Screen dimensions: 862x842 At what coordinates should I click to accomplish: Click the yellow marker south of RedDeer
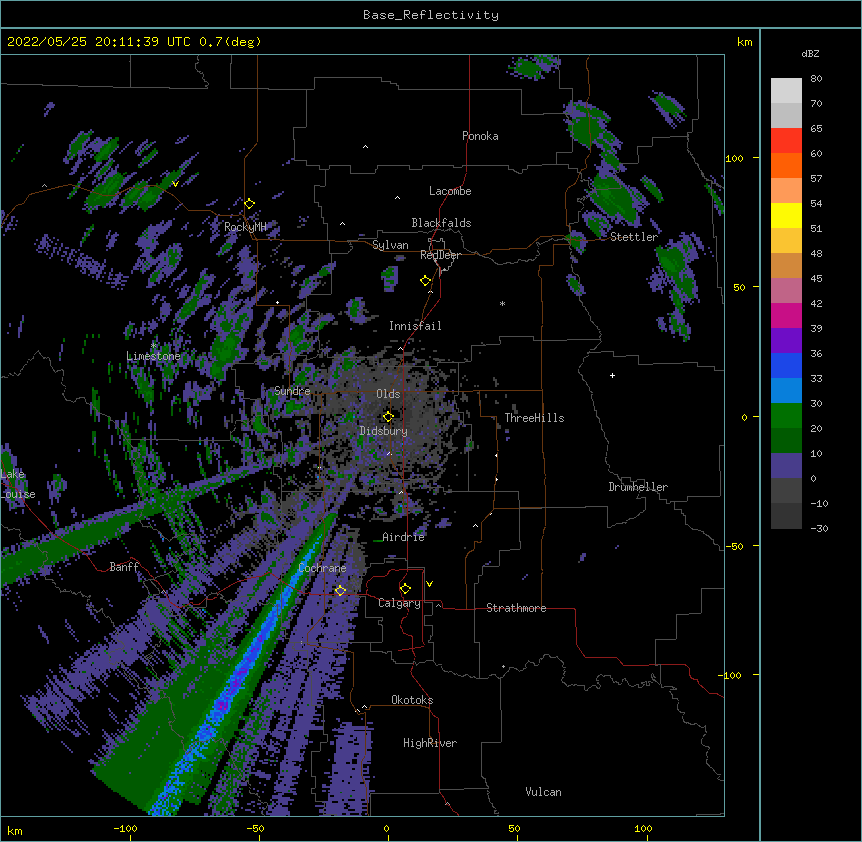[x=426, y=280]
